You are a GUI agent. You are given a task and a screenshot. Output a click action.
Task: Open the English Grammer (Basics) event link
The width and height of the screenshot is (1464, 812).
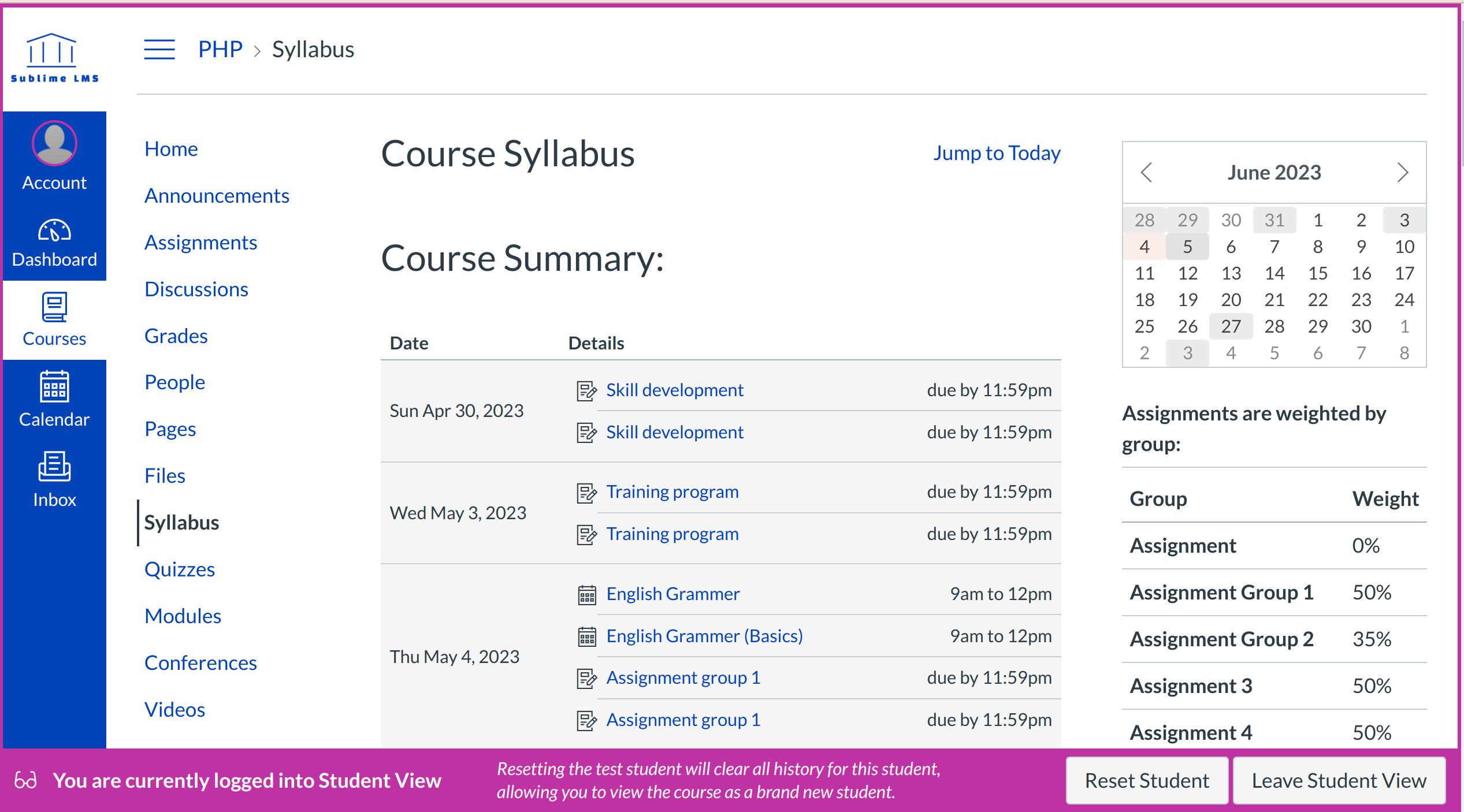coord(704,636)
